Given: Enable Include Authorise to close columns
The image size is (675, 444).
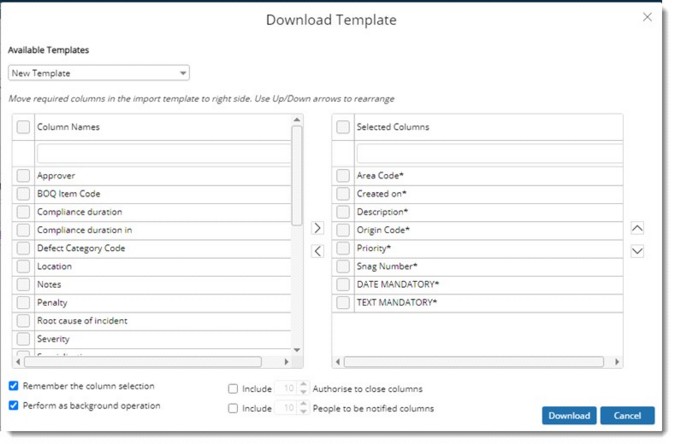Looking at the screenshot, I should (233, 389).
